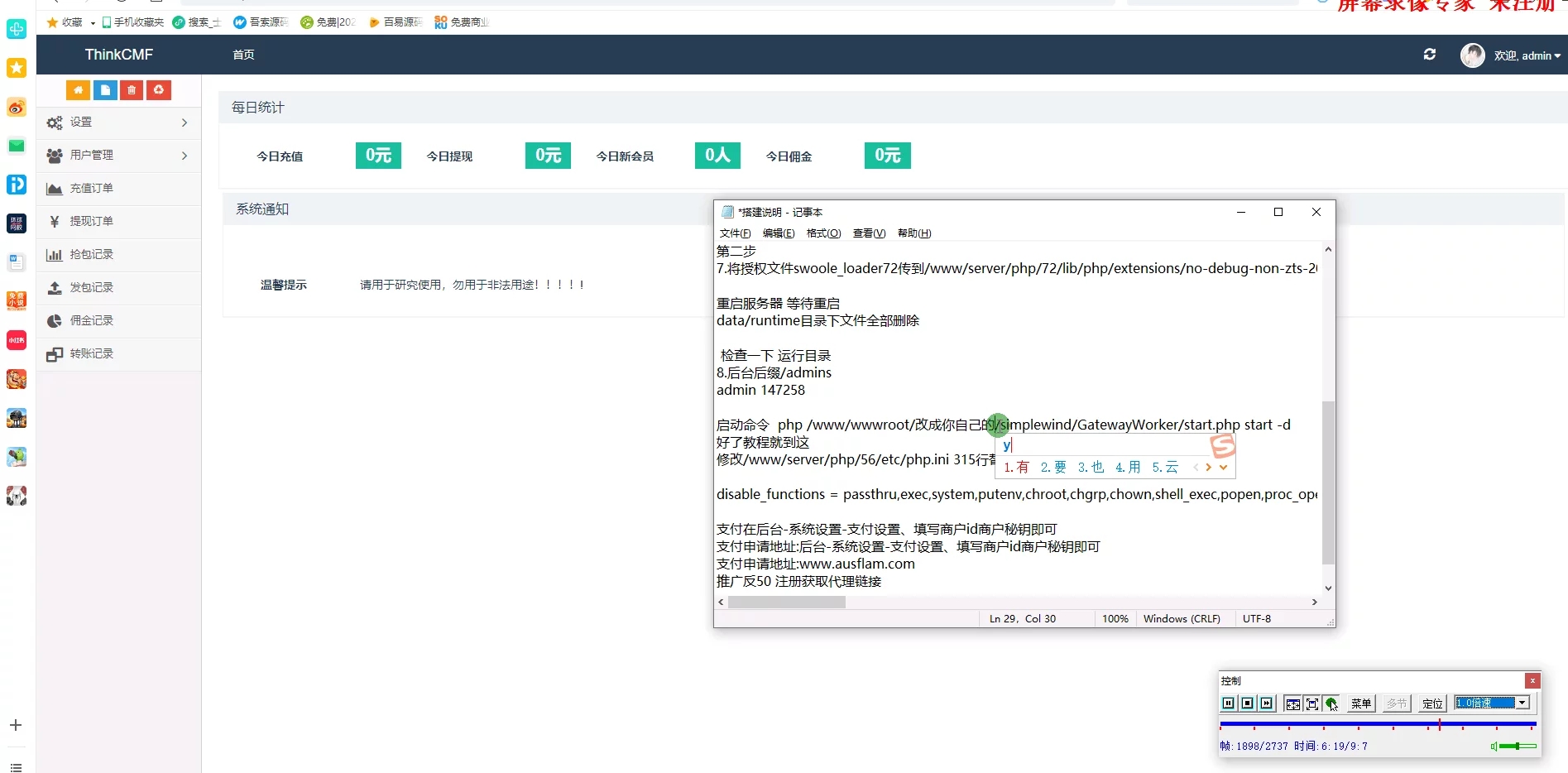Click the refresh icon in top header
1568x773 pixels.
[x=1429, y=55]
